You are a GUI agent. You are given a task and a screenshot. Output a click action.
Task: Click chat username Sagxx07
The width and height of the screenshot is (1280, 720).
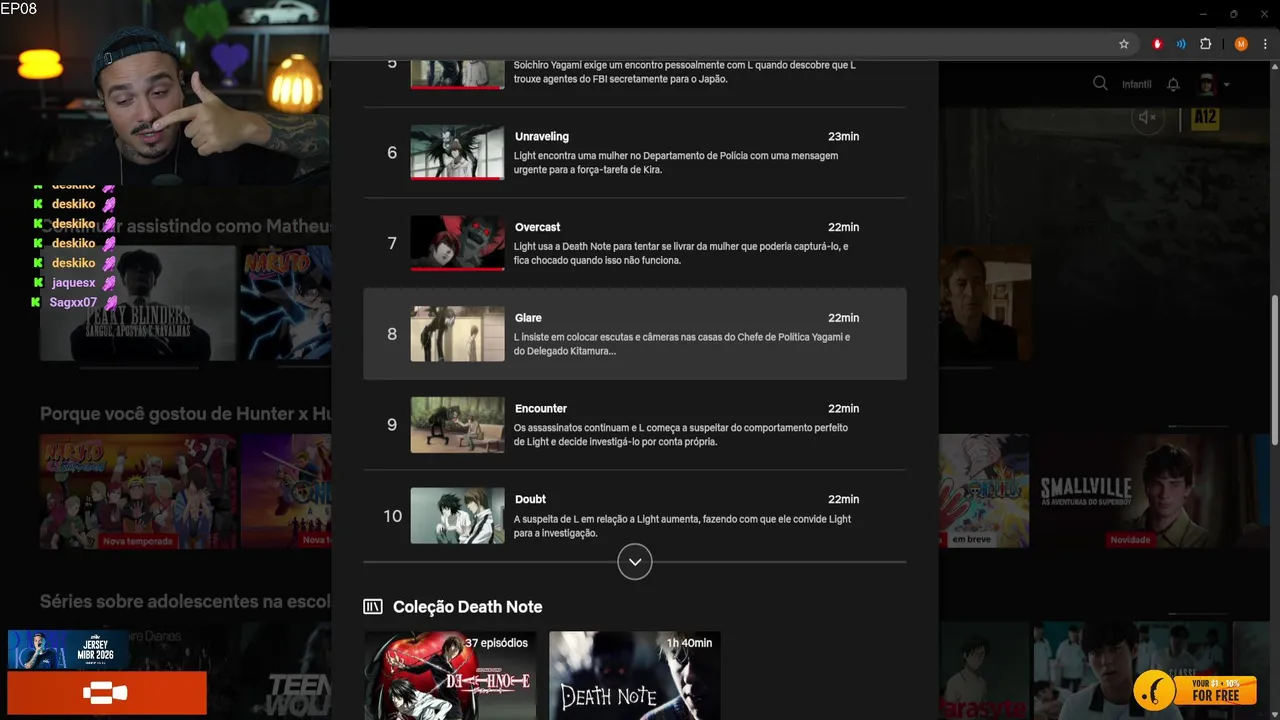coord(73,302)
